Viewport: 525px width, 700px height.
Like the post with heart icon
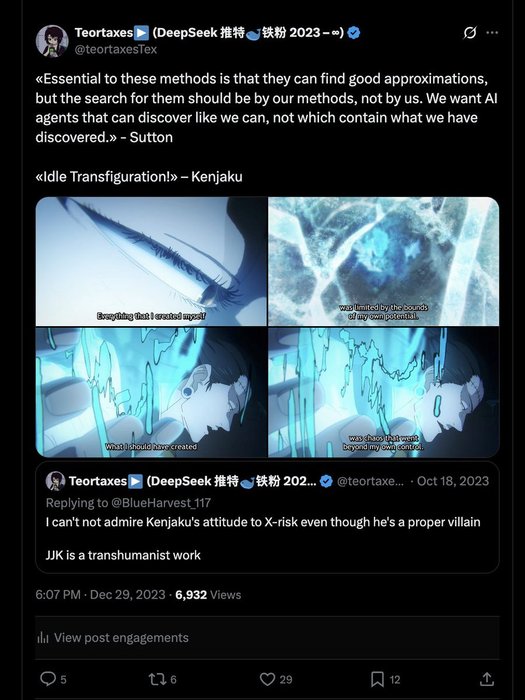[267, 679]
